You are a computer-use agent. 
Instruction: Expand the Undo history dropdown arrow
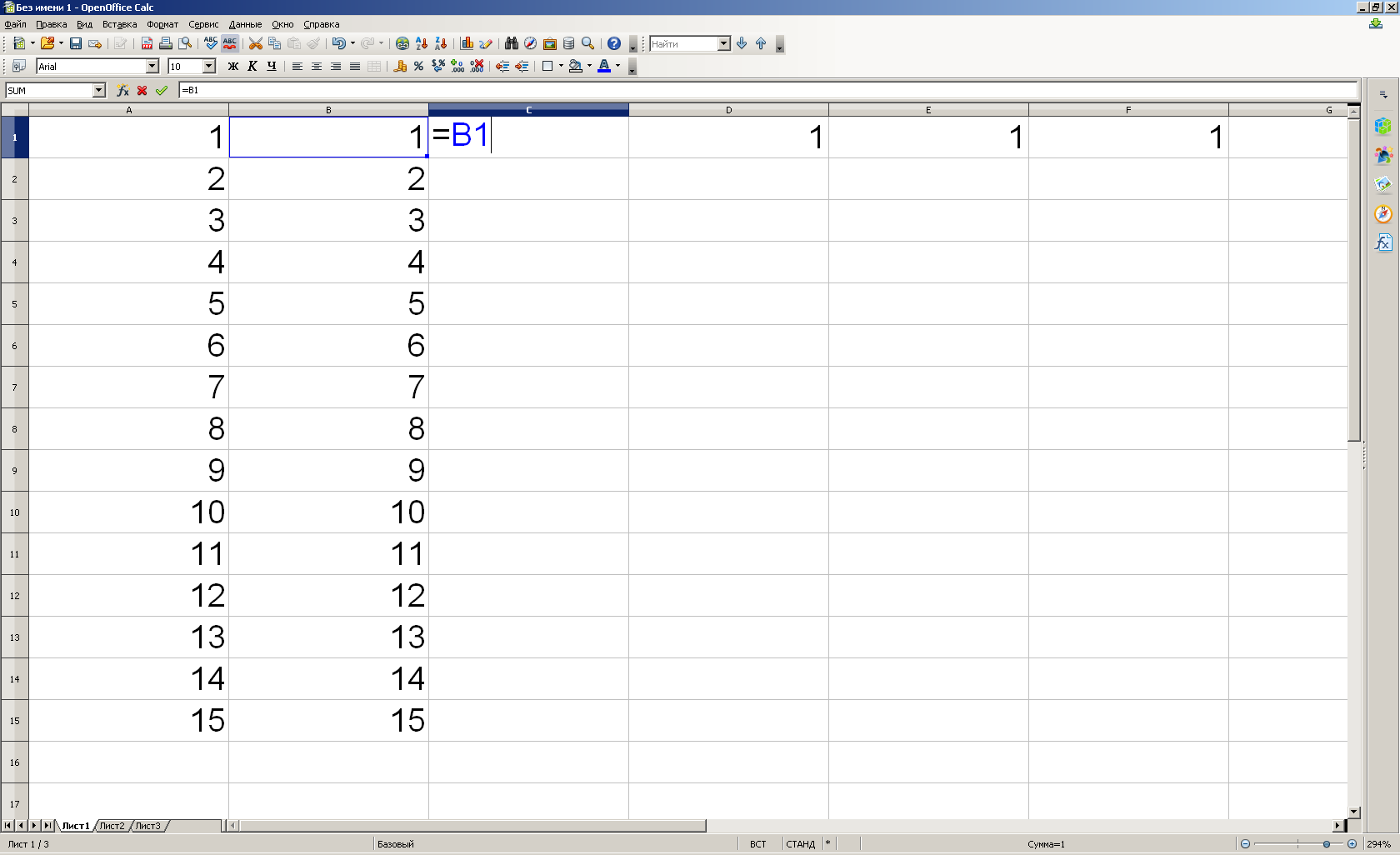[352, 43]
